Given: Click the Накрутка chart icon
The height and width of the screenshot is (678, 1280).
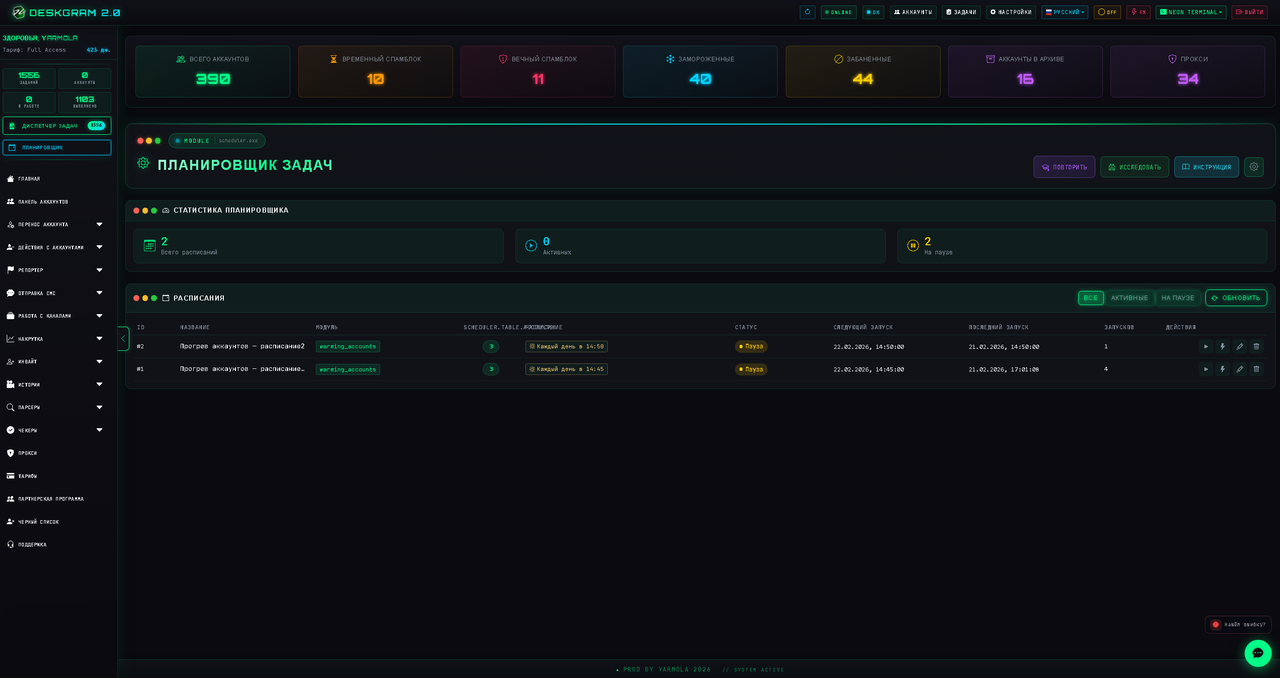Looking at the screenshot, I should coord(10,339).
